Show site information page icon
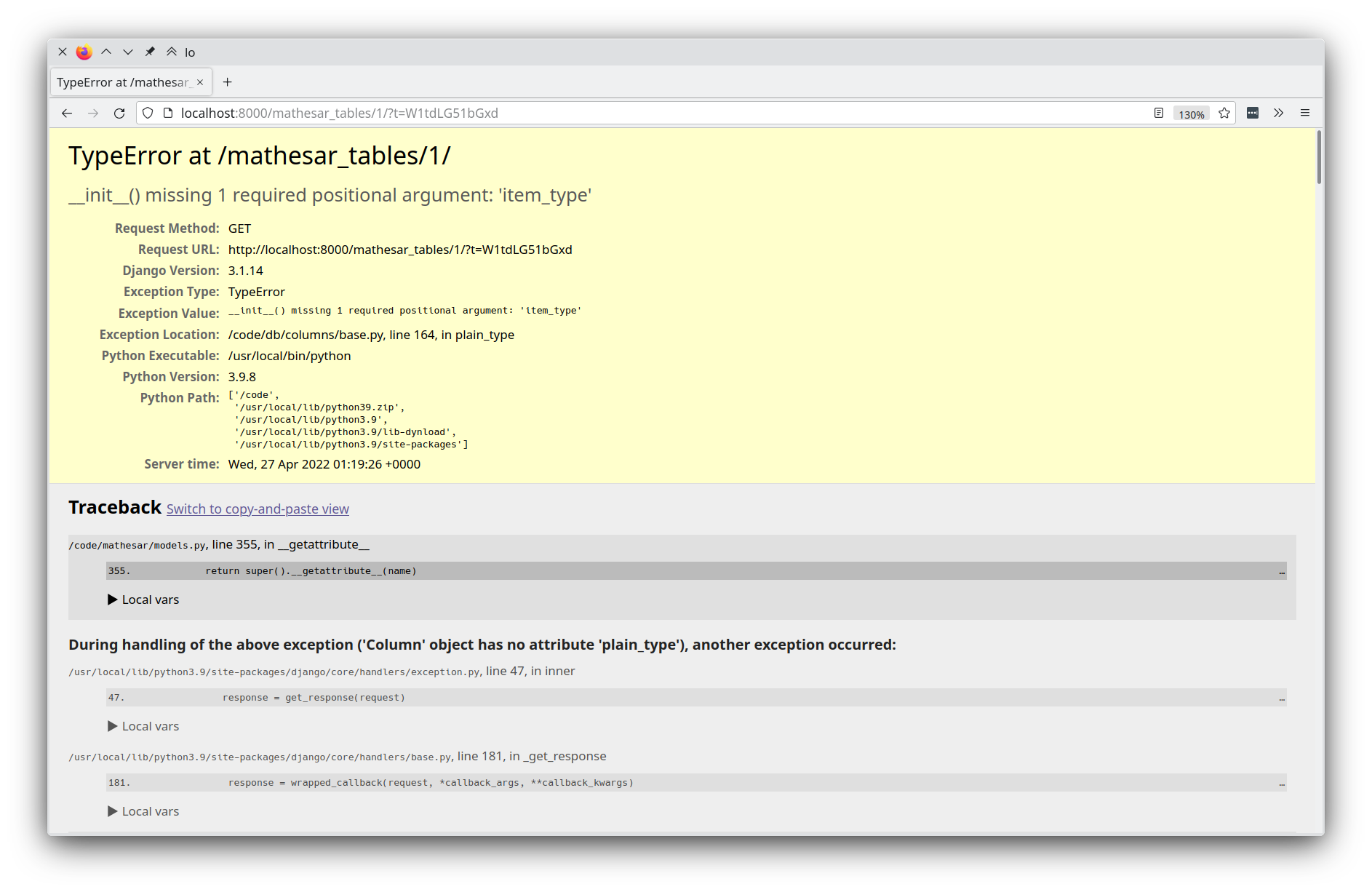The width and height of the screenshot is (1372, 892). (x=168, y=113)
